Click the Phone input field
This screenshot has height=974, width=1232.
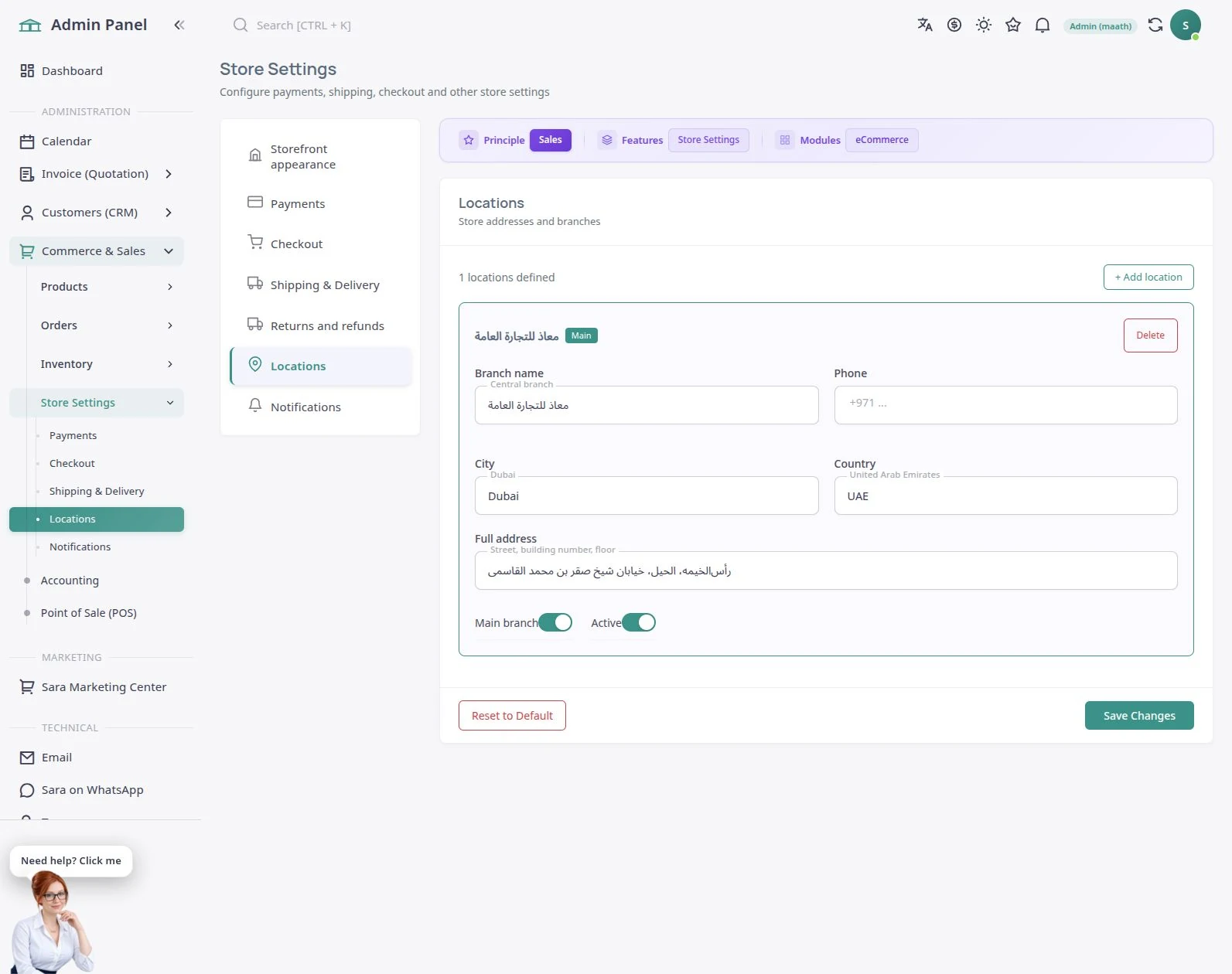click(1005, 405)
